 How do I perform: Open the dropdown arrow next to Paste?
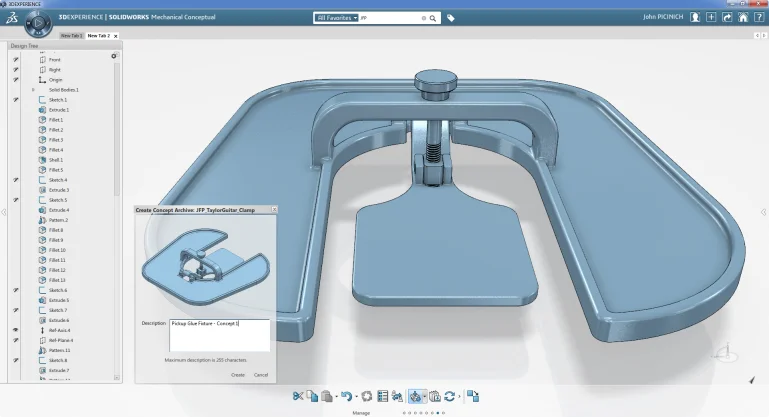click(335, 397)
